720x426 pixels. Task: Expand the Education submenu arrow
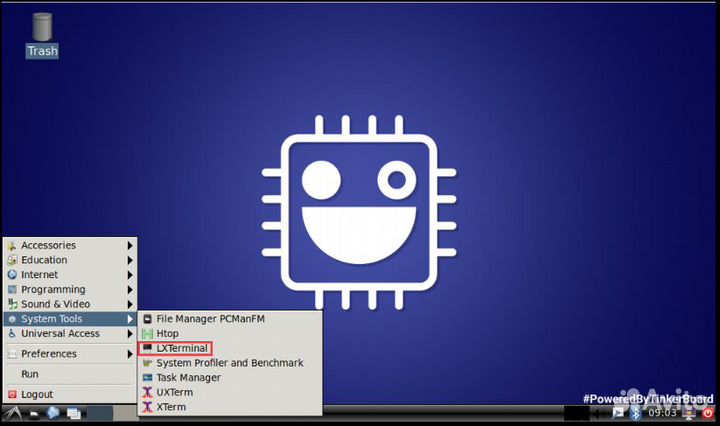(130, 260)
